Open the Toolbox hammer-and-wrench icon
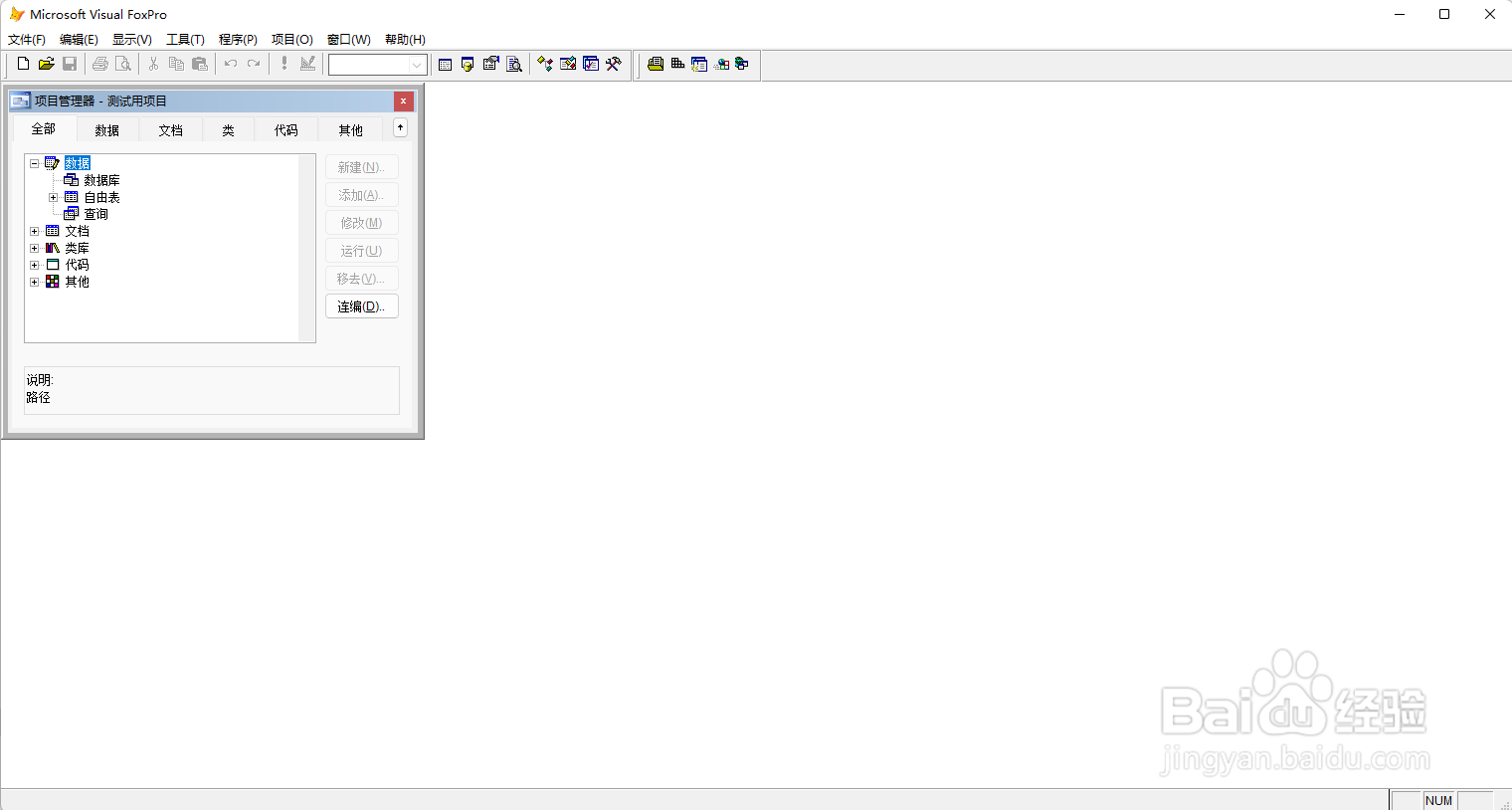 (614, 64)
